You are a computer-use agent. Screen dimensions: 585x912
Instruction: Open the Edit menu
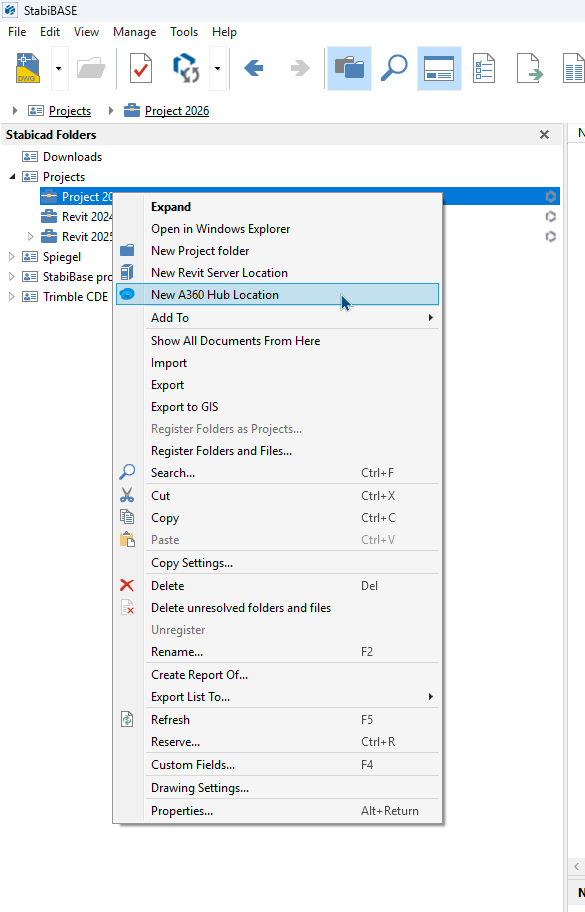point(50,32)
